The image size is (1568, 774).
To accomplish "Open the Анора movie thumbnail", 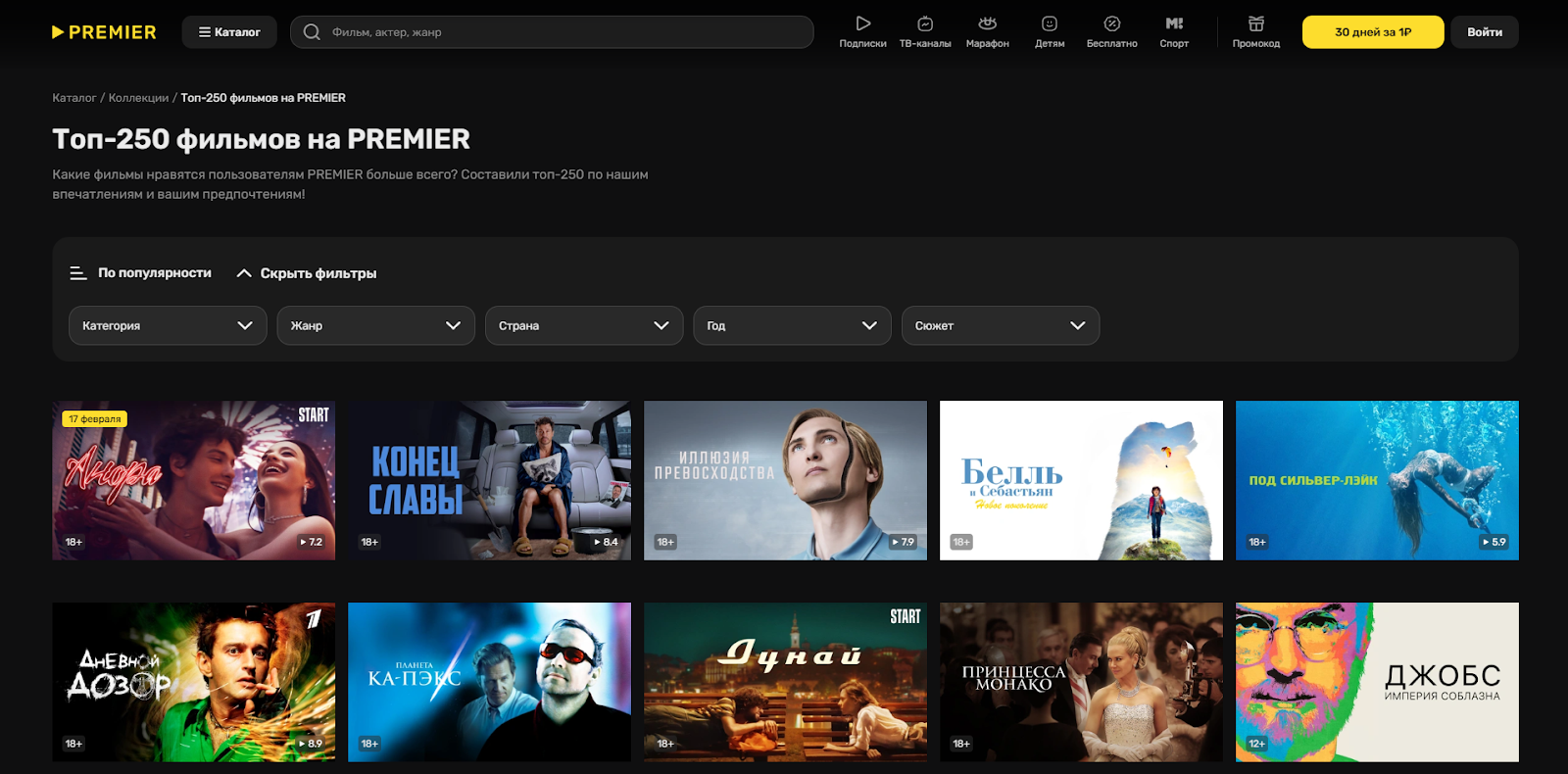I will pos(194,480).
